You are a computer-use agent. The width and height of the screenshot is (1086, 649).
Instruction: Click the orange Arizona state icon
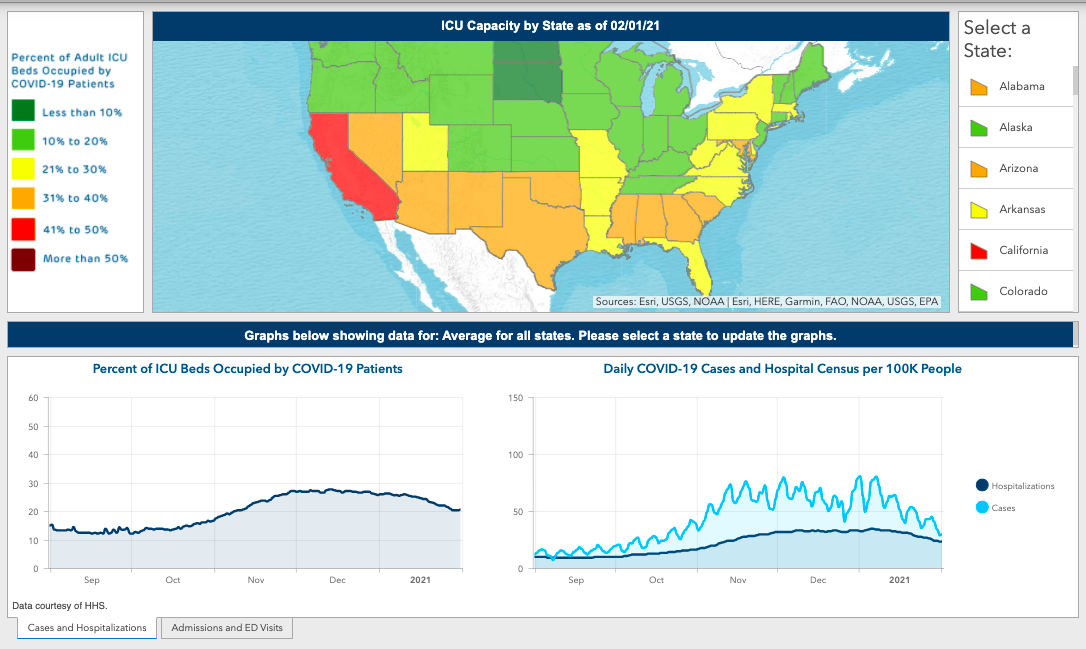tap(979, 169)
